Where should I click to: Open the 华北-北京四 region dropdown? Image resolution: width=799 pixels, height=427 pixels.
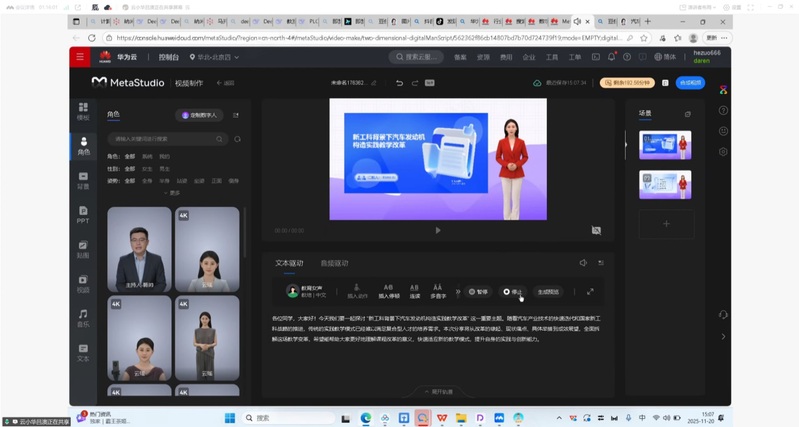[x=217, y=57]
